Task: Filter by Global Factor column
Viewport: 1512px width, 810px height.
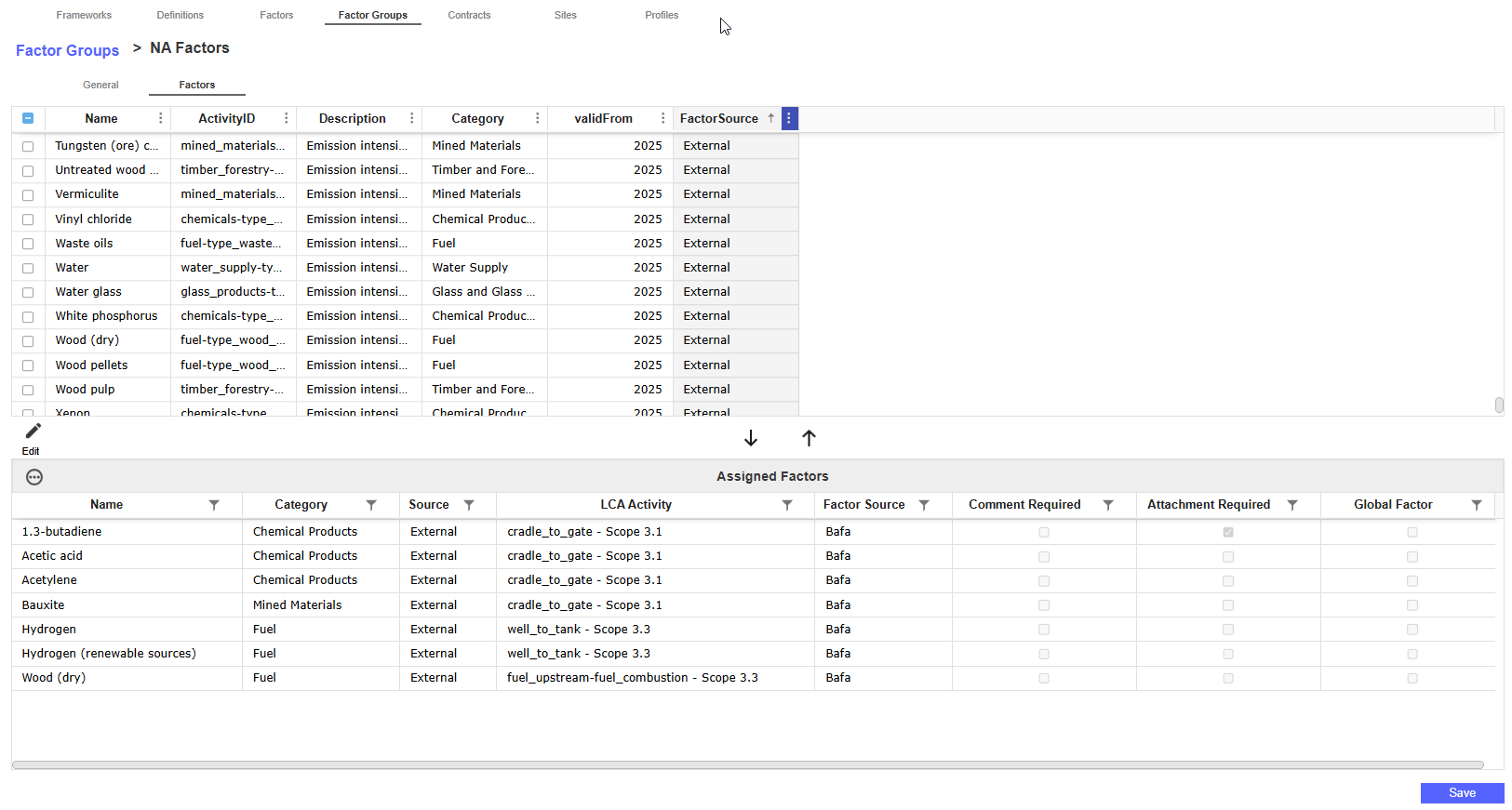Action: click(1477, 505)
